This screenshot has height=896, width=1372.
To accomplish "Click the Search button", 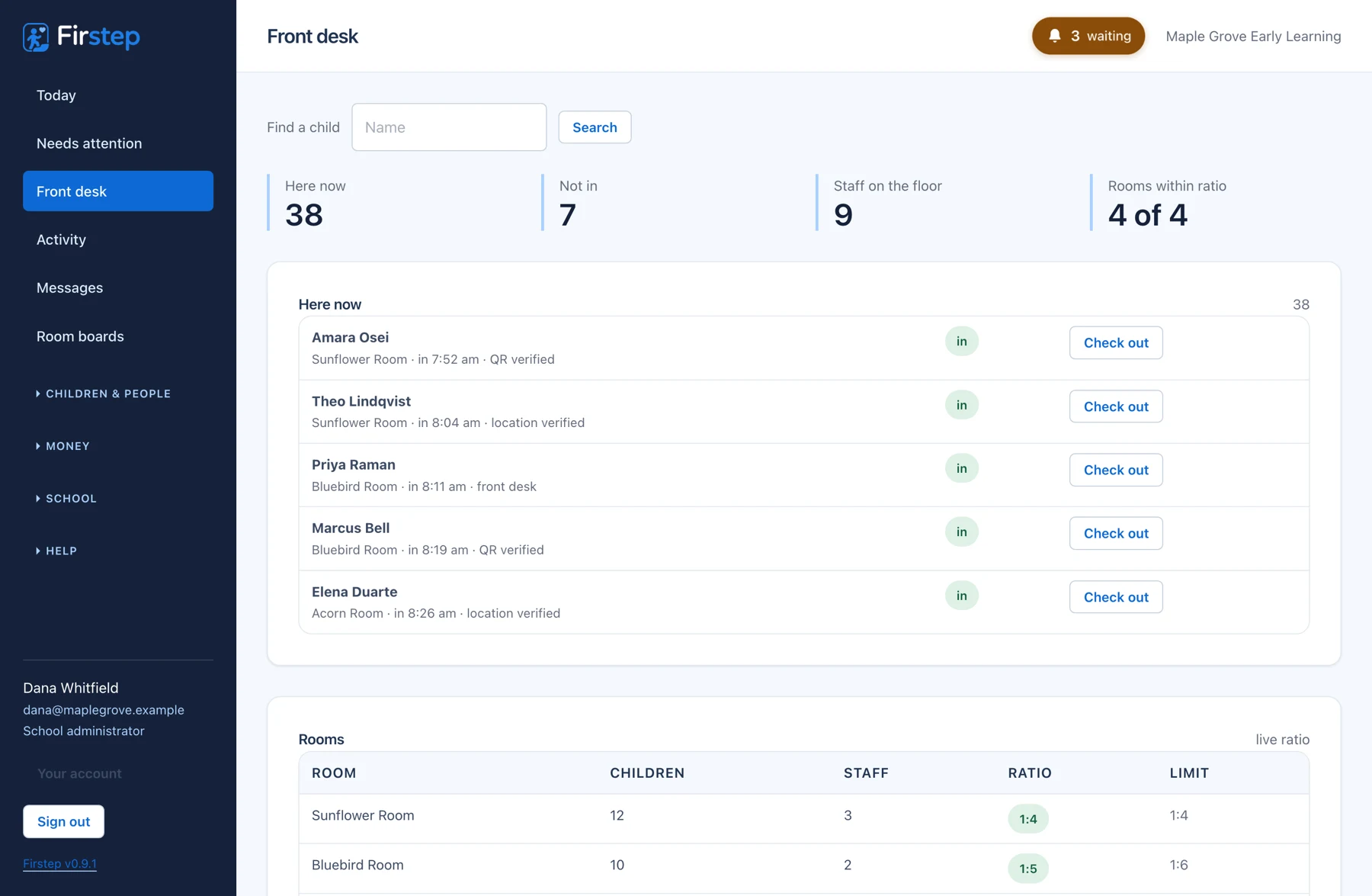I will click(595, 127).
